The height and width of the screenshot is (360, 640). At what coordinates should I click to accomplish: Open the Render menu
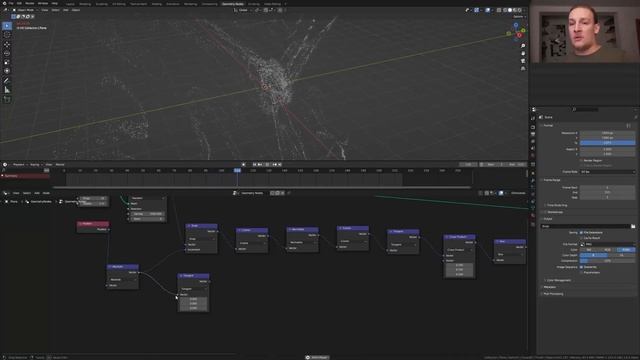pos(30,3)
